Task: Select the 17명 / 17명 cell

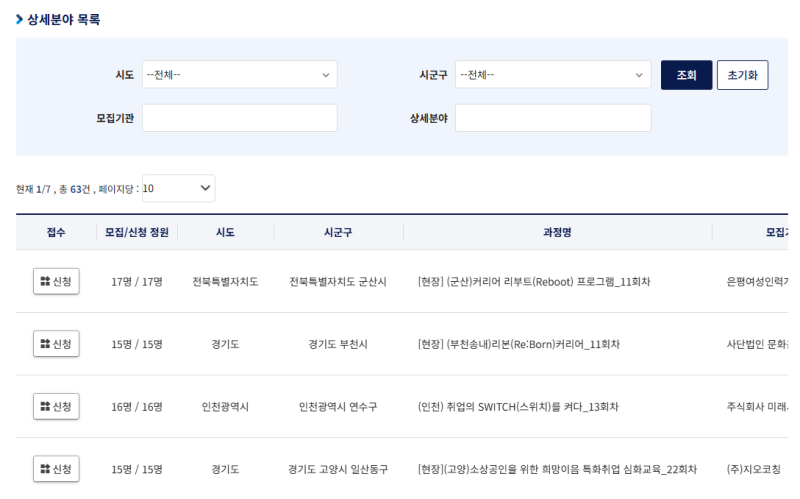Action: click(x=137, y=282)
